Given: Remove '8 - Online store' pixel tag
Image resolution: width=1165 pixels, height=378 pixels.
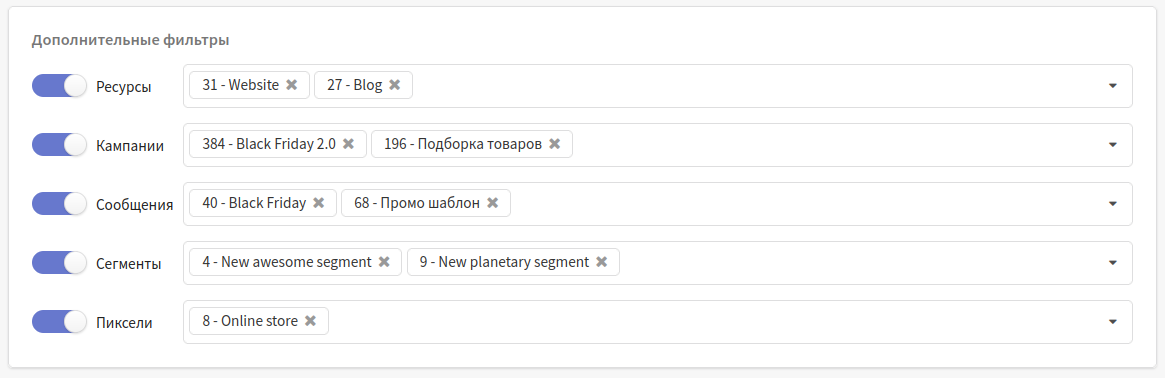Looking at the screenshot, I should 311,321.
